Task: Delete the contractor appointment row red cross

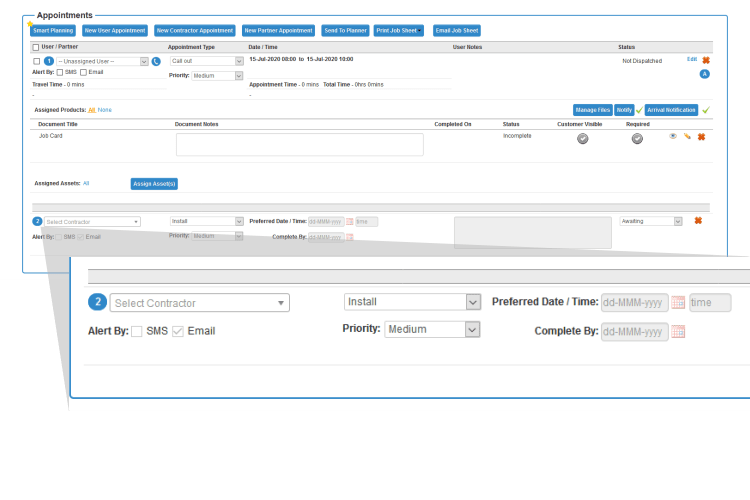Action: coord(698,220)
